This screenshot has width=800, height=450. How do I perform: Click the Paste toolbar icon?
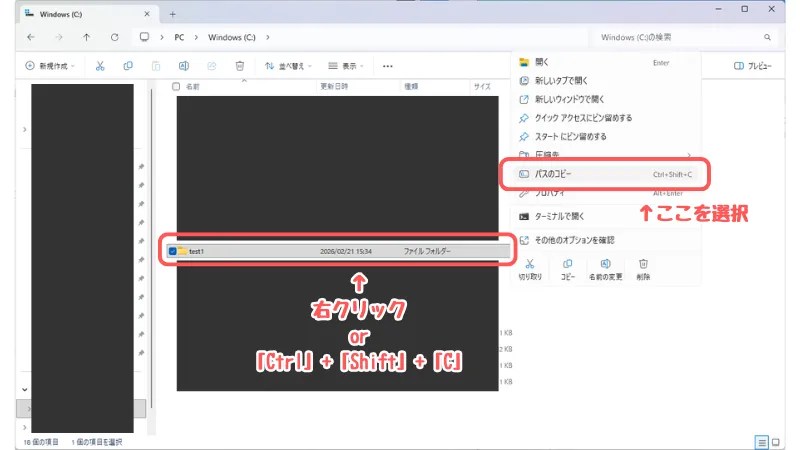point(156,66)
